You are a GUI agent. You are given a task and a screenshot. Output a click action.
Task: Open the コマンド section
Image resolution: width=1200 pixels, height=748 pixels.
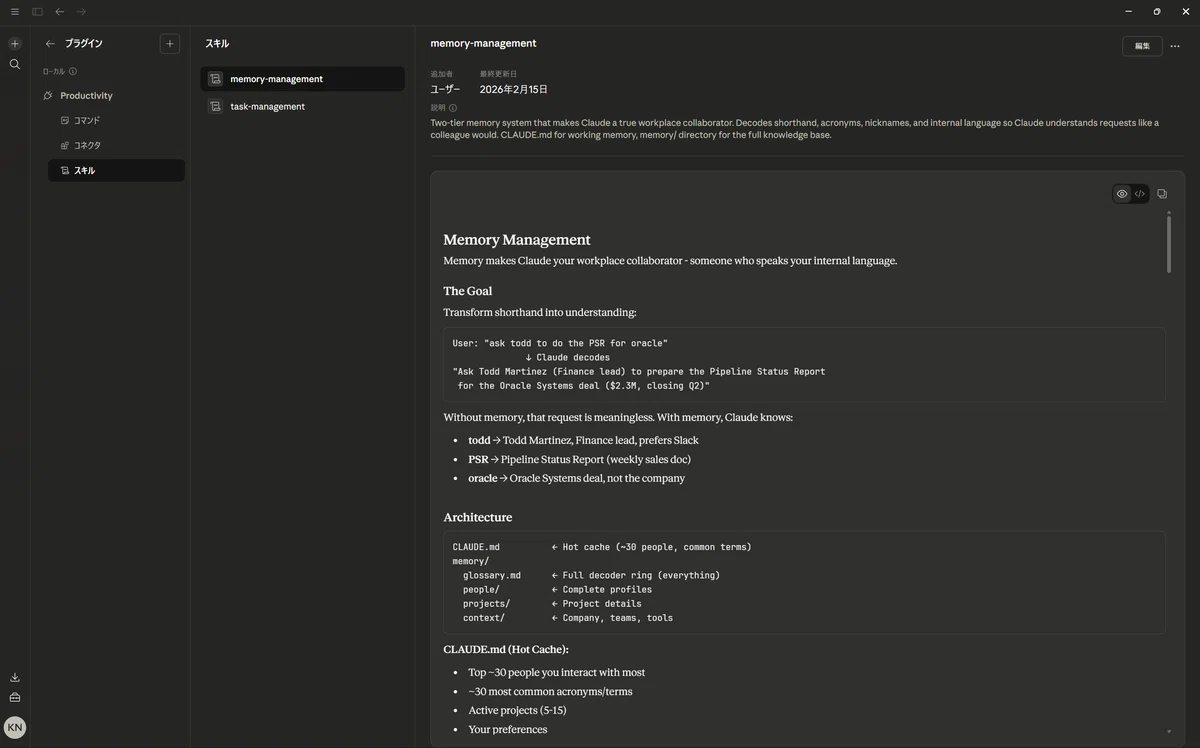pyautogui.click(x=116, y=121)
